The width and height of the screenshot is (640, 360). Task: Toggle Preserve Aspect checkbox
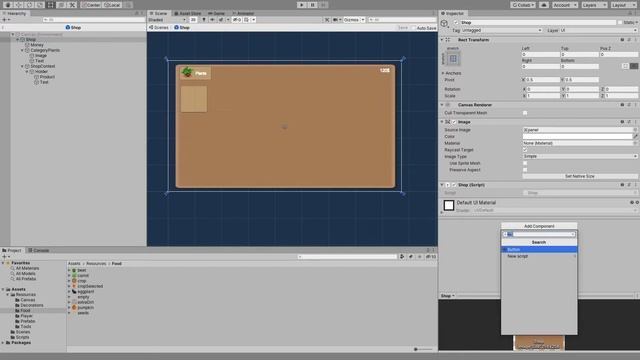click(525, 170)
